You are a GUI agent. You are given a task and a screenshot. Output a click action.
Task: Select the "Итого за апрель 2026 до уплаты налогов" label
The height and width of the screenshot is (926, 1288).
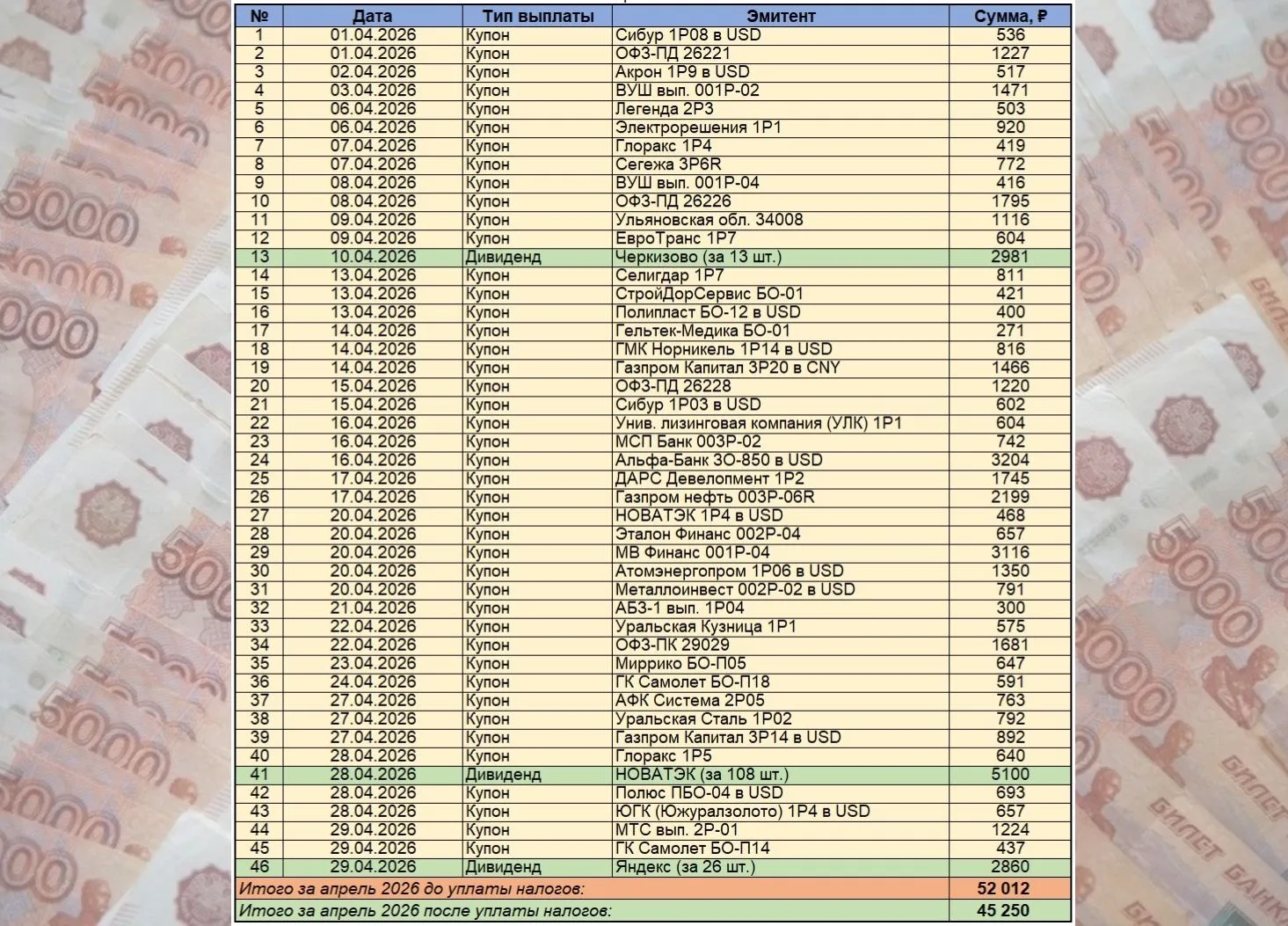pyautogui.click(x=411, y=888)
